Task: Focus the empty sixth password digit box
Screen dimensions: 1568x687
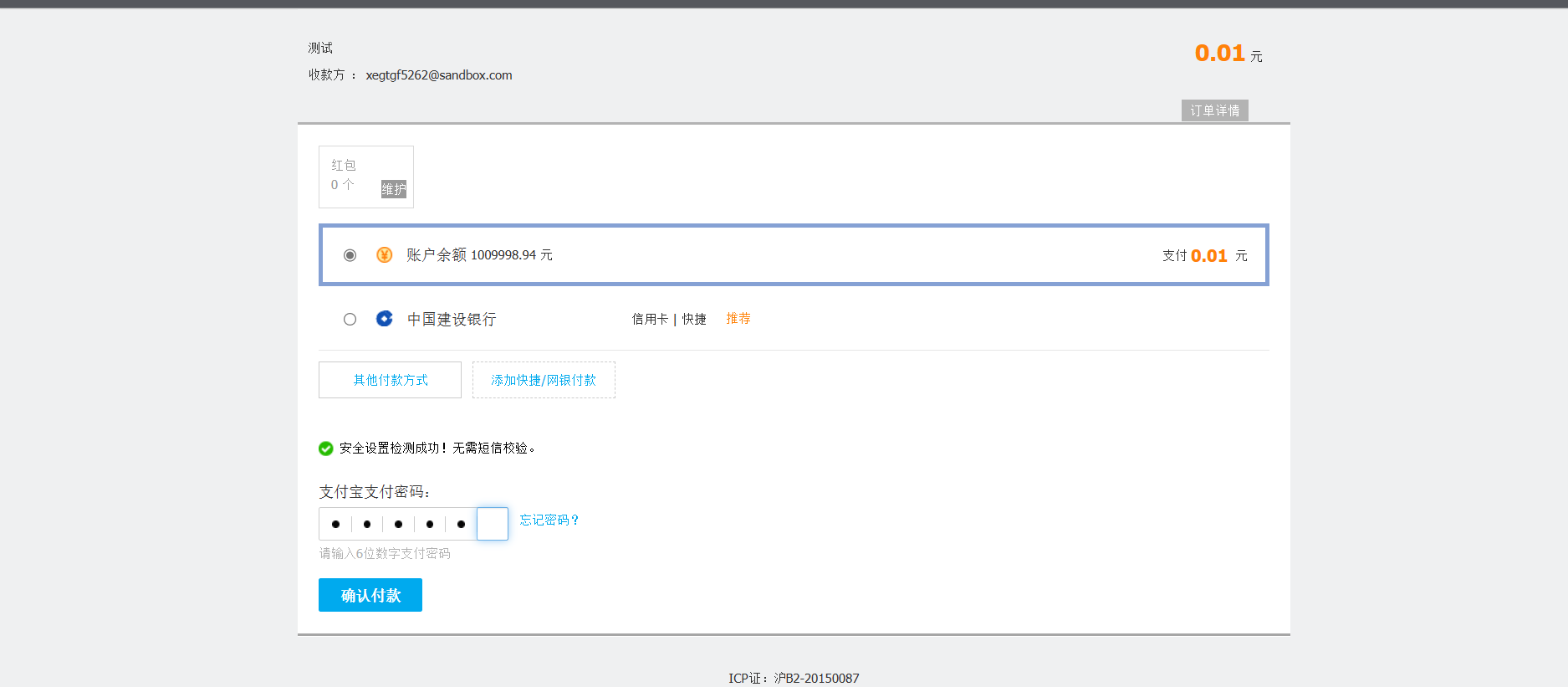Action: [x=493, y=524]
